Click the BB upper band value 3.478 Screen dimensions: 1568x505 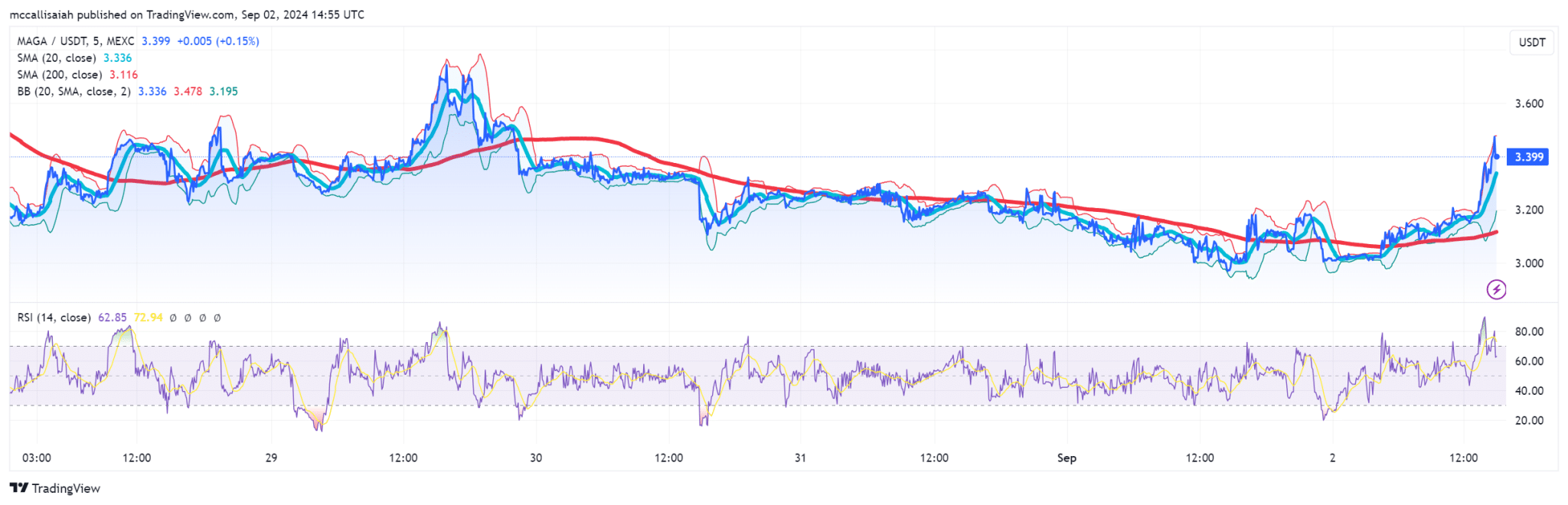pyautogui.click(x=188, y=92)
